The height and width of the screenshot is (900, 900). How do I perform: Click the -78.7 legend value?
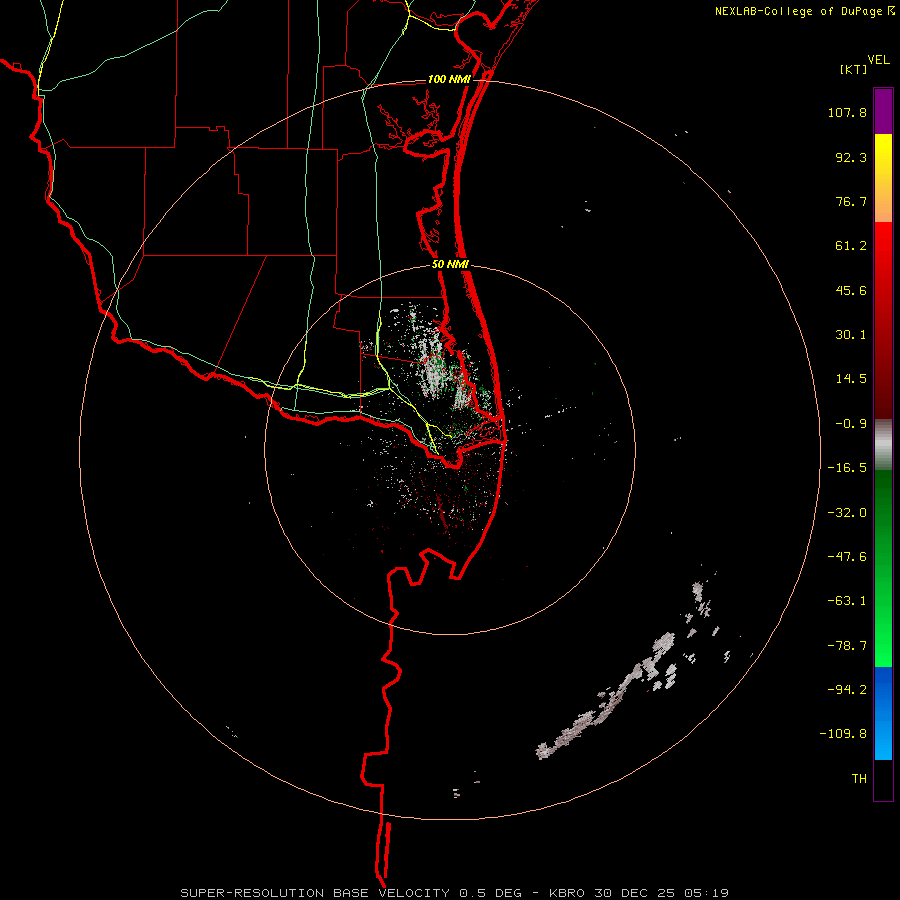pos(847,646)
